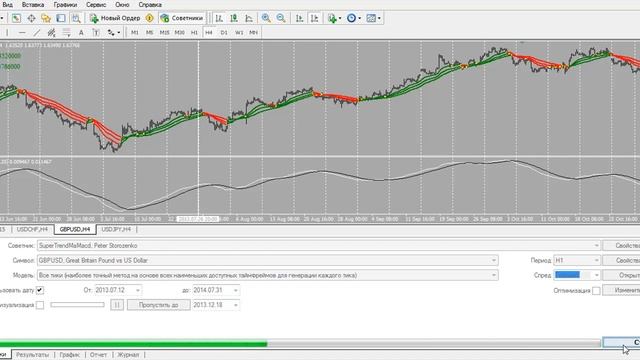Switch to the USDCHF,H4 chart tab
The height and width of the screenshot is (360, 640).
pyautogui.click(x=32, y=229)
